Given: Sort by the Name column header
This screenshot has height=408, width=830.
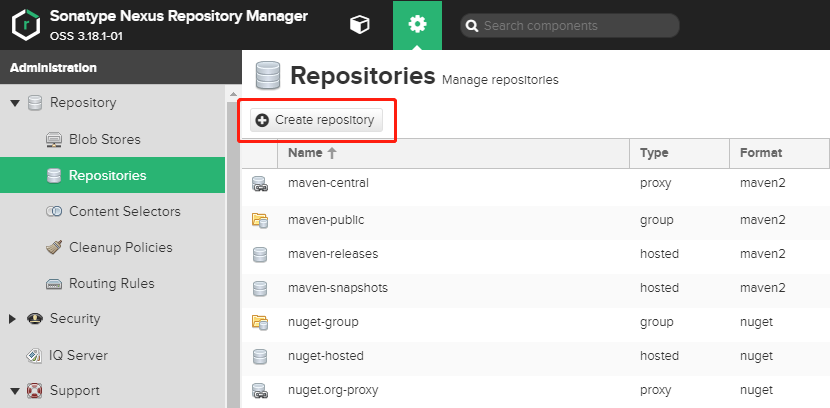Looking at the screenshot, I should pyautogui.click(x=453, y=153).
